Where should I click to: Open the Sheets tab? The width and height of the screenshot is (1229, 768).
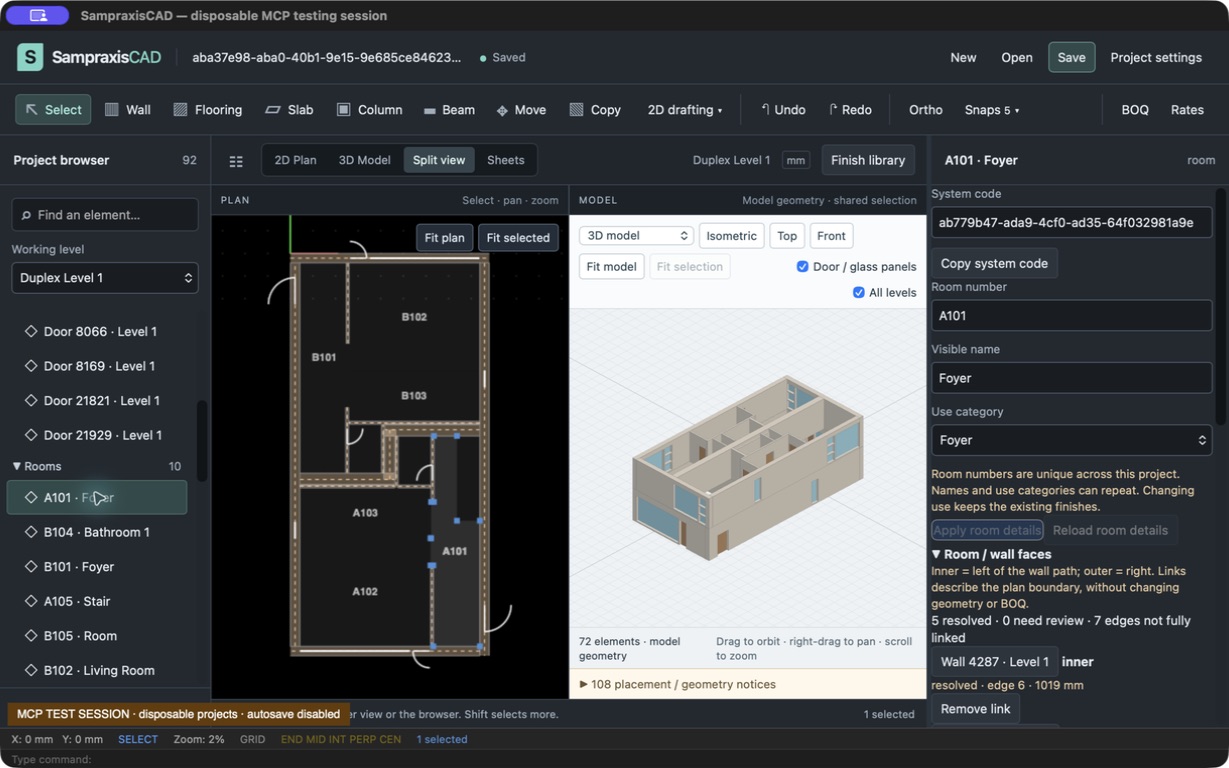[505, 160]
